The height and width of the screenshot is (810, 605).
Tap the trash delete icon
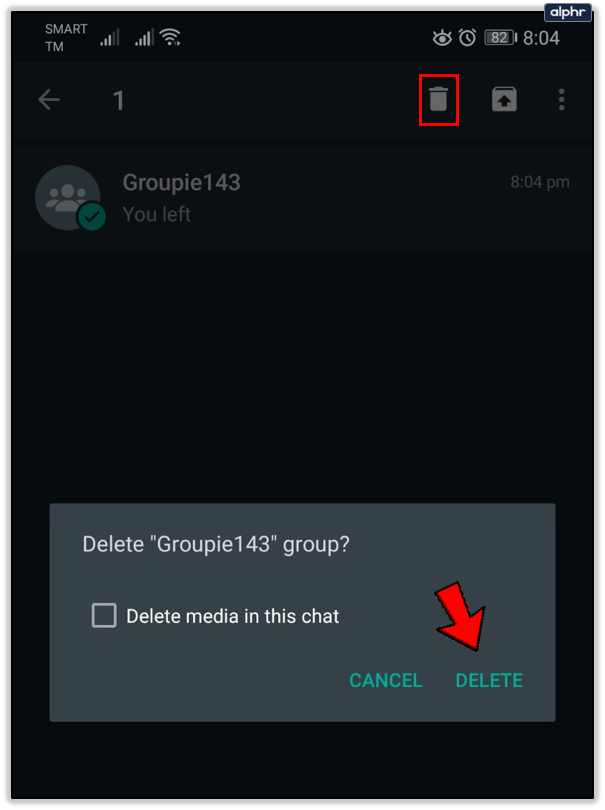pyautogui.click(x=438, y=99)
